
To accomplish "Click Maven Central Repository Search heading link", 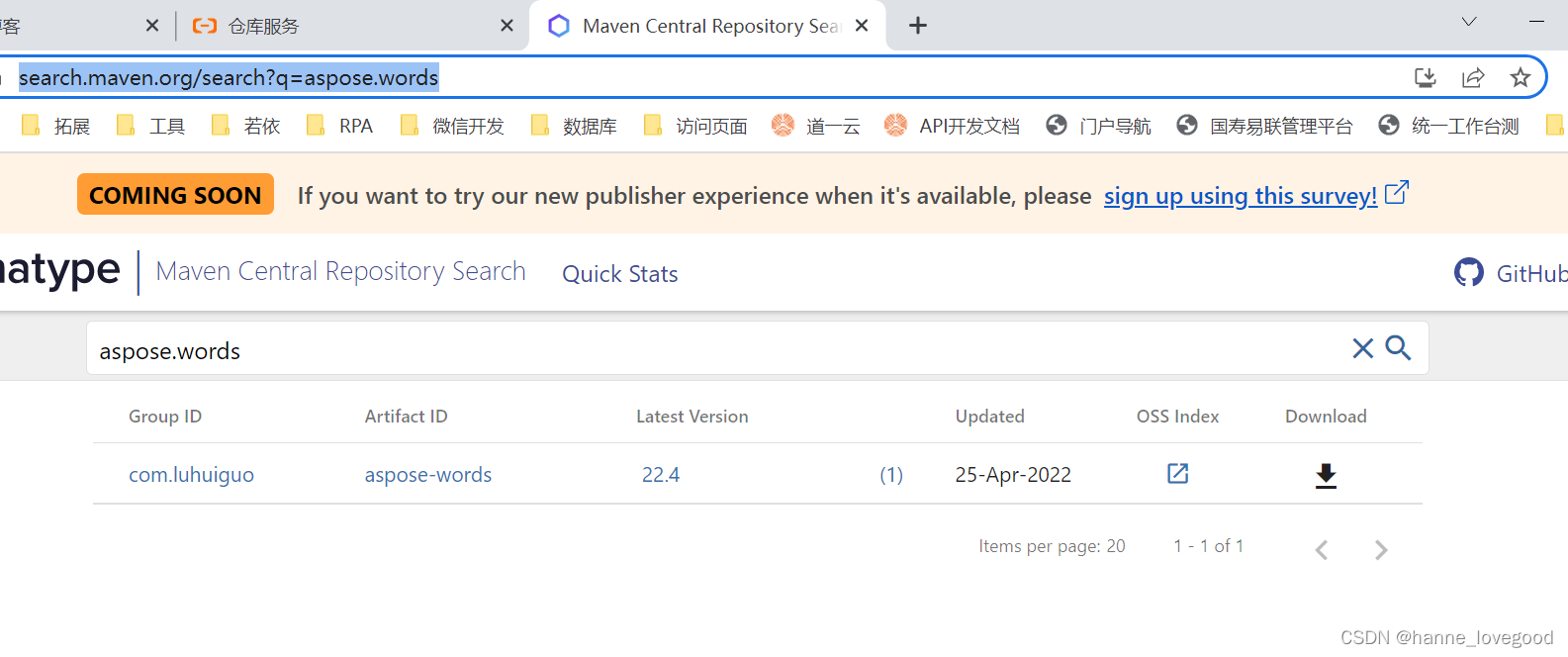I will coord(340,271).
